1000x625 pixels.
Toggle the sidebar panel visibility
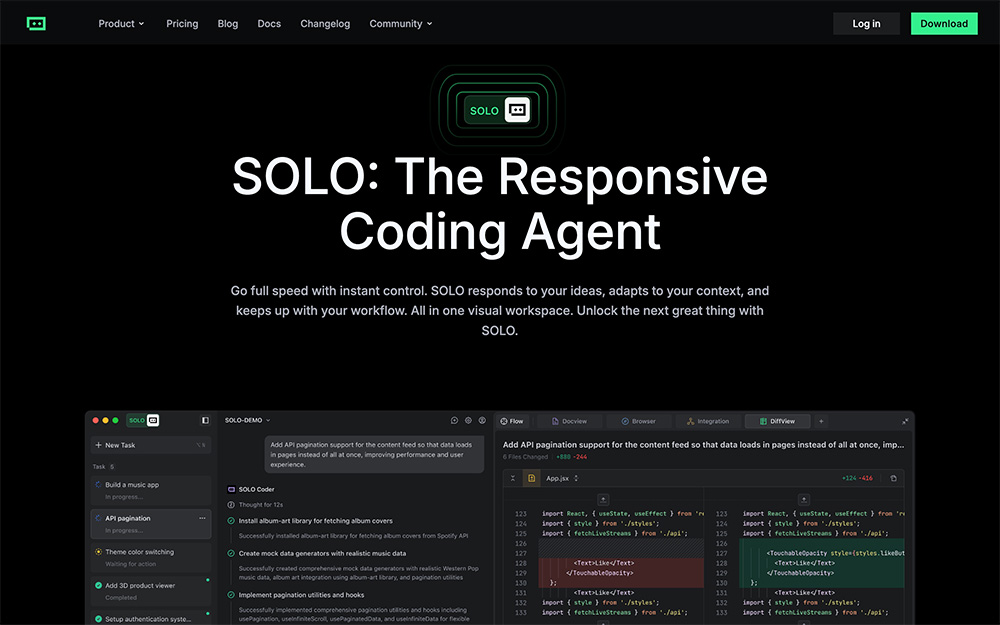206,420
